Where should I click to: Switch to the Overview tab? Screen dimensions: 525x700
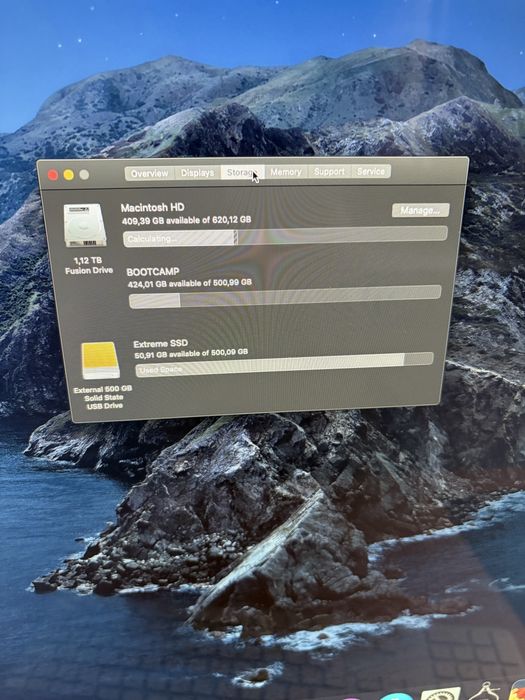tap(150, 173)
